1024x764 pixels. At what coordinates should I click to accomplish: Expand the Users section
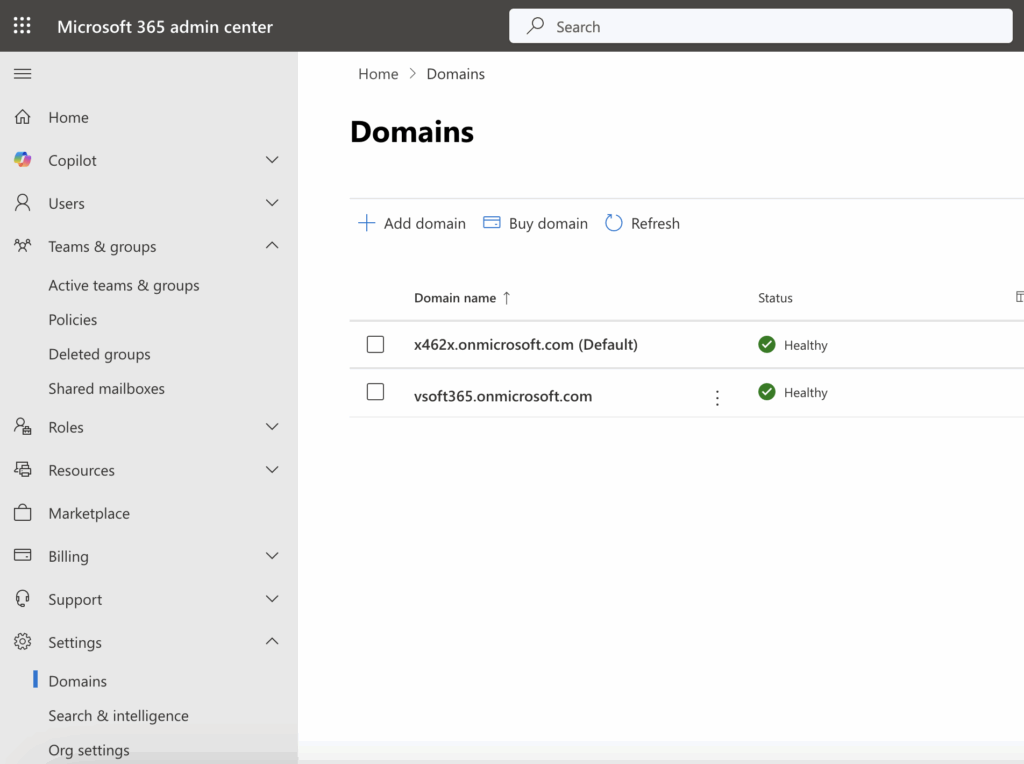271,203
